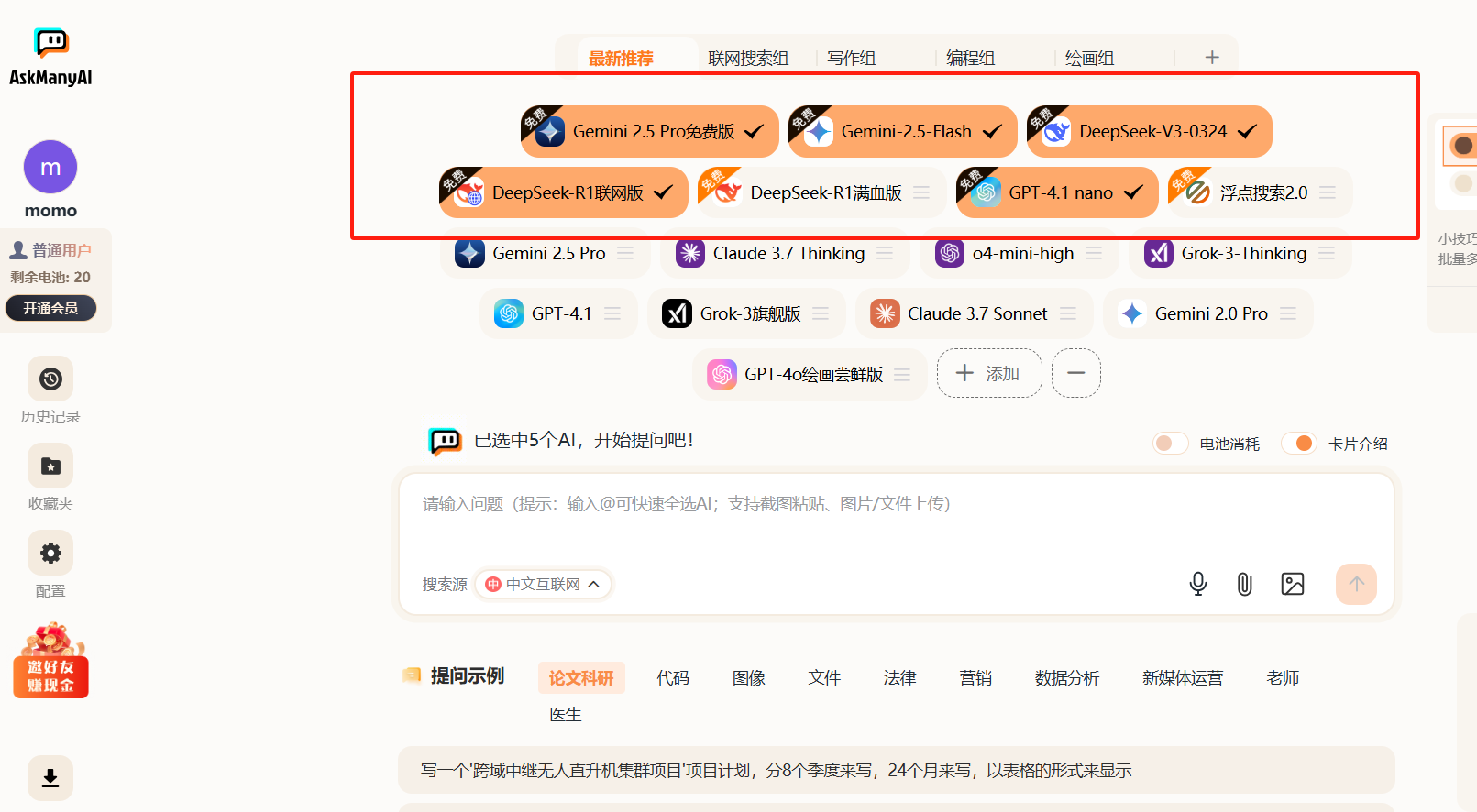The image size is (1477, 812).
Task: Deselect GPT-4.1 nano model
Action: click(x=1057, y=192)
